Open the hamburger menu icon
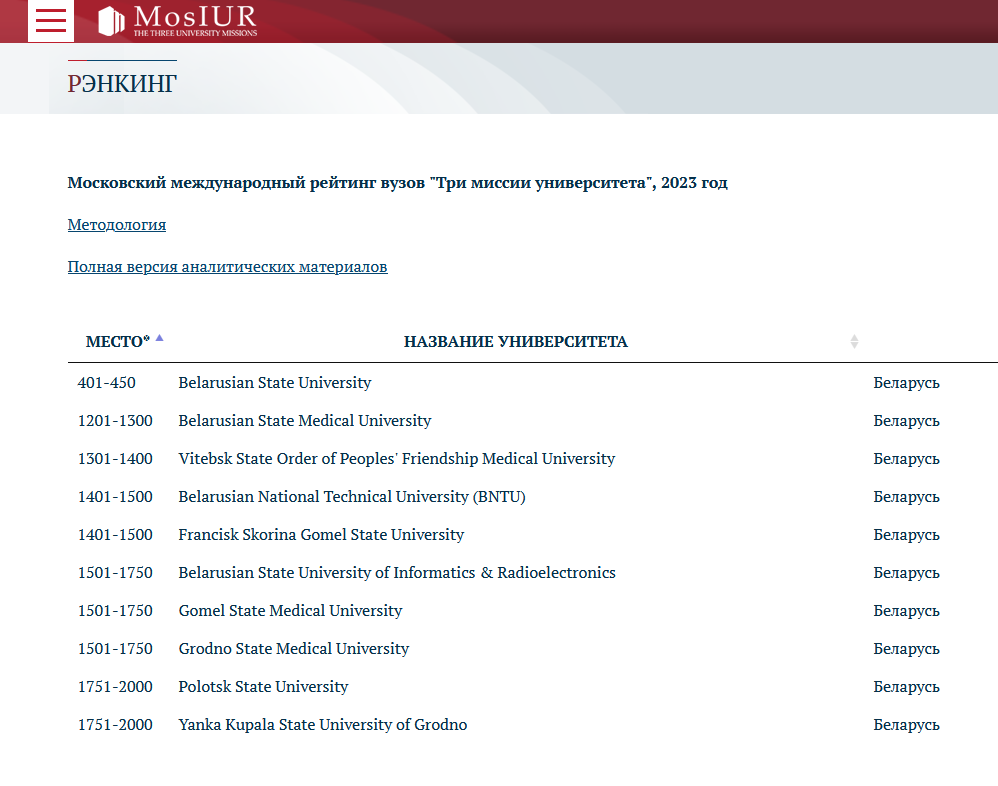The width and height of the screenshot is (998, 786). [51, 20]
